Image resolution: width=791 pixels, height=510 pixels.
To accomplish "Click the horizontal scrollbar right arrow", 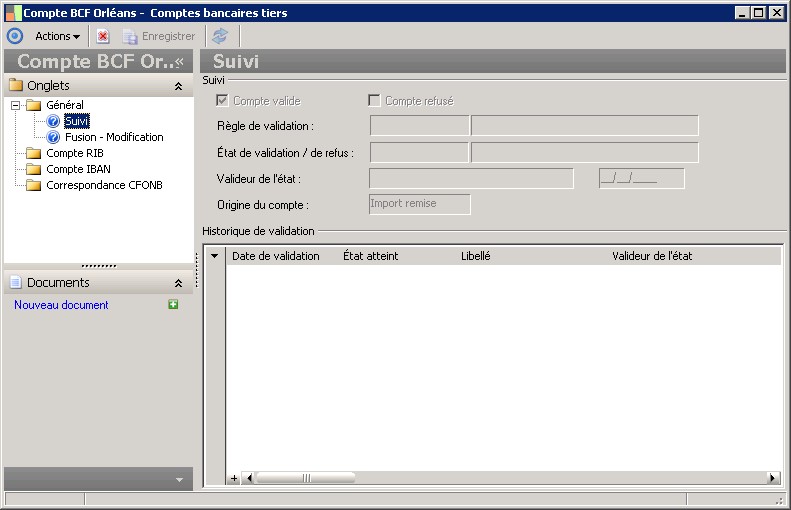I will 773,478.
